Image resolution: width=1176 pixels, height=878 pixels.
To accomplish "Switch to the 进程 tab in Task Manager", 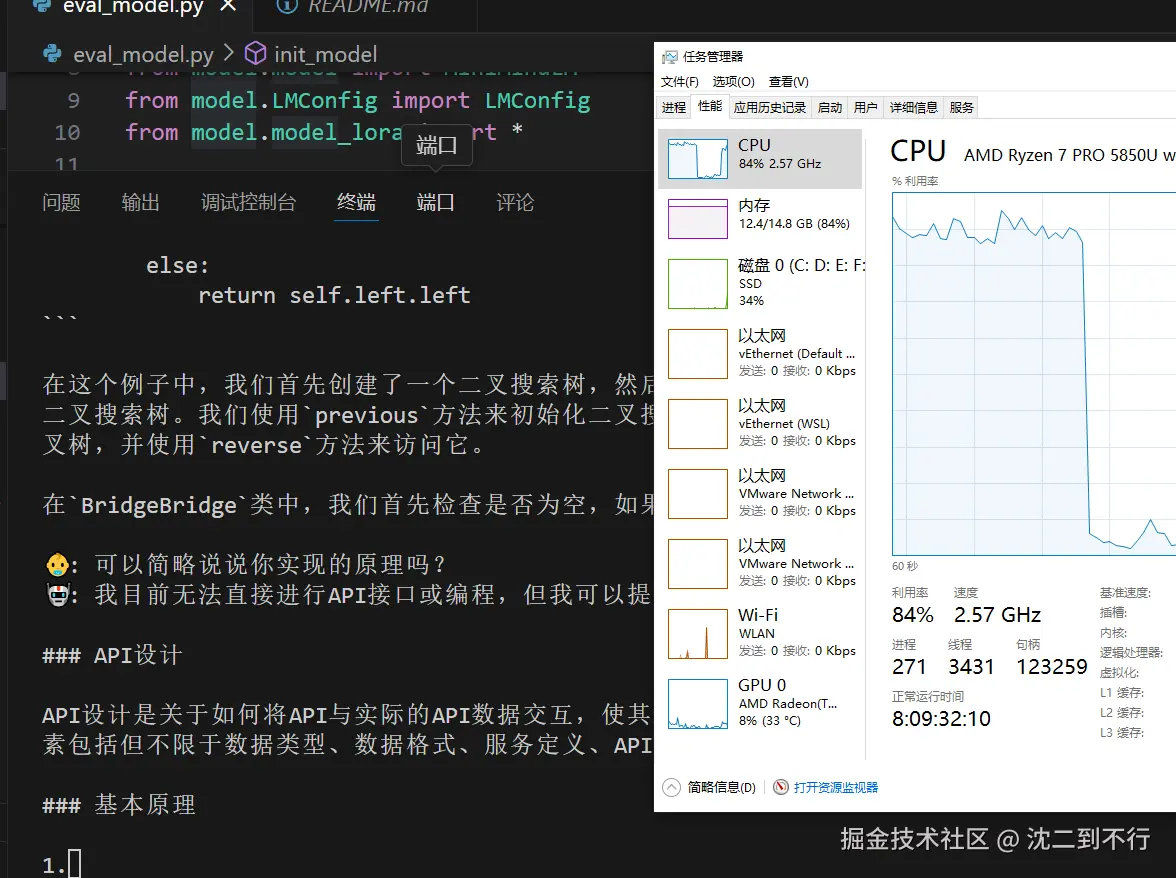I will click(x=674, y=107).
